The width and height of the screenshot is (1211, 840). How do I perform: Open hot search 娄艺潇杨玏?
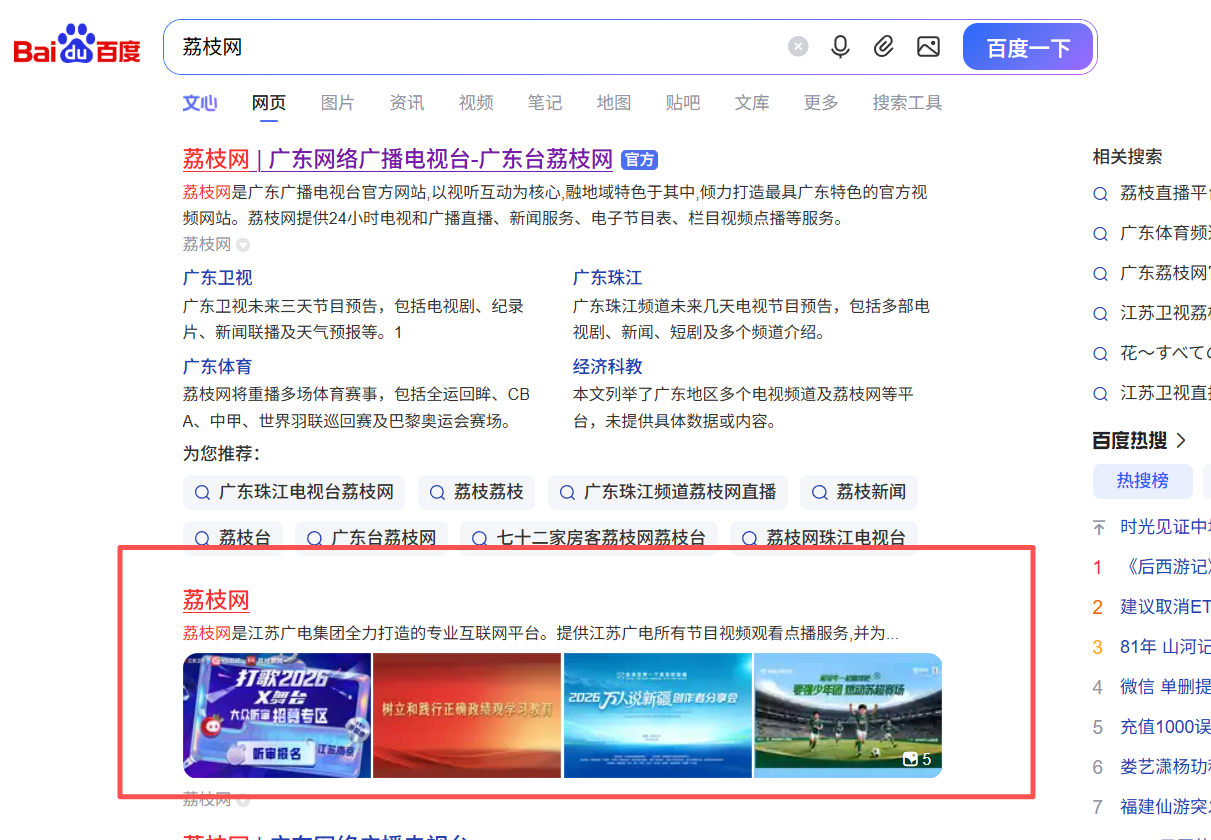(1165, 767)
